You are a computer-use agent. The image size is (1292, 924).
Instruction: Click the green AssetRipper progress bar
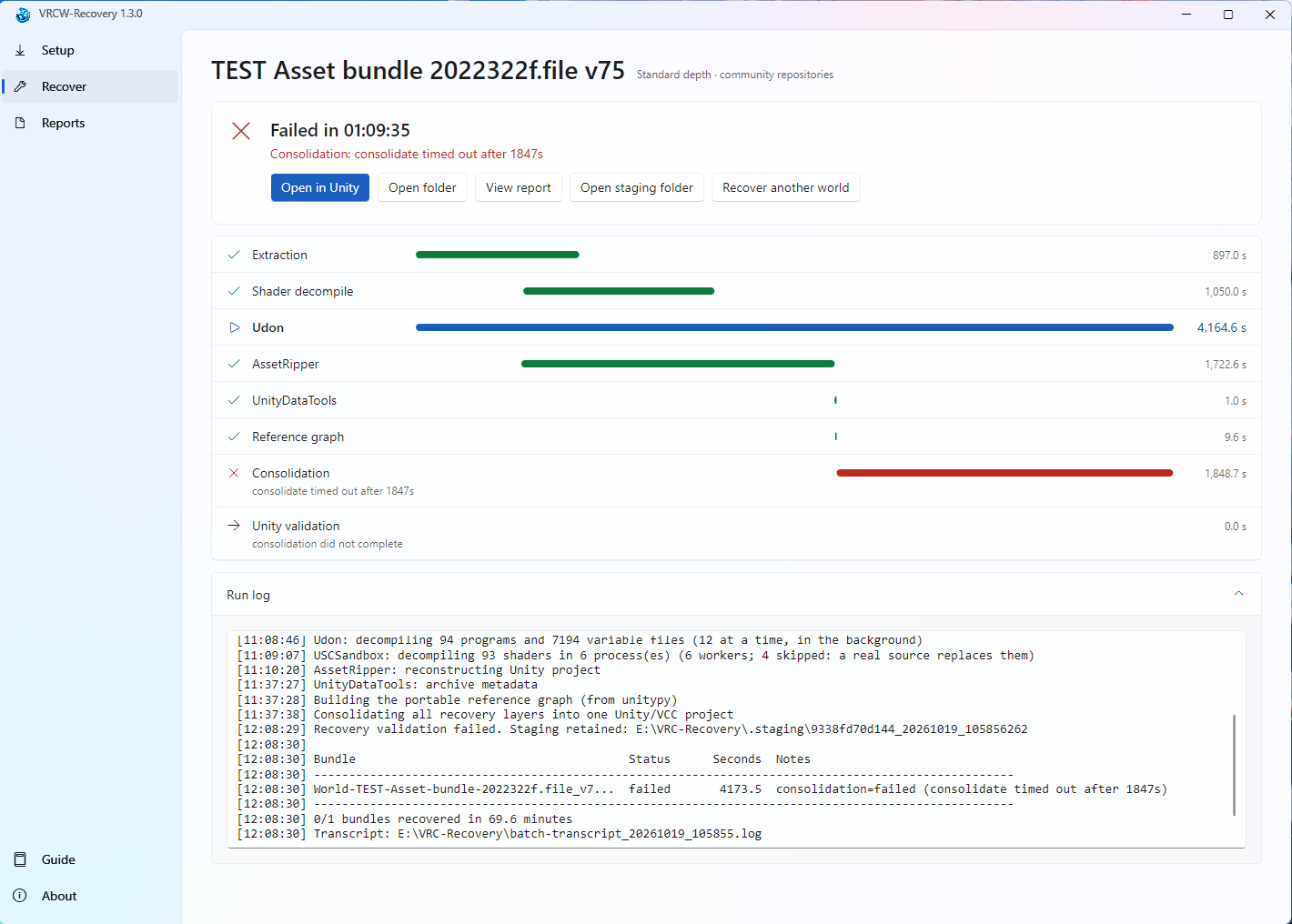click(678, 364)
